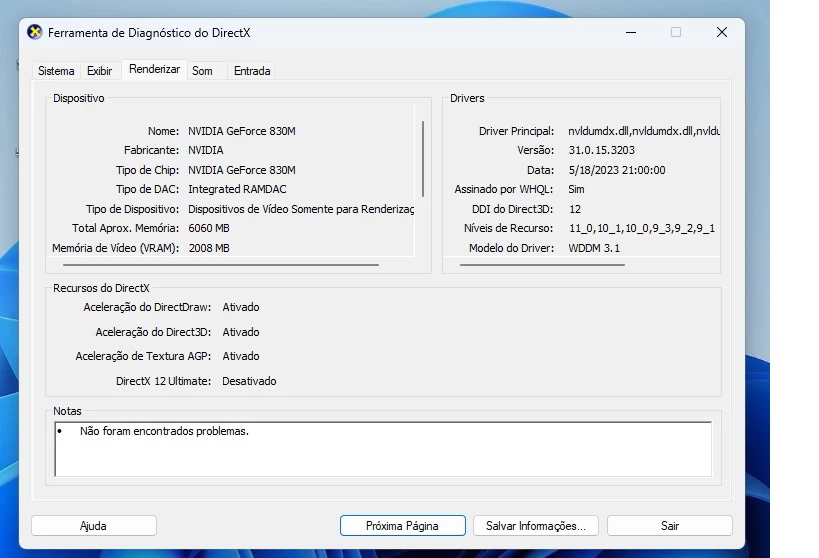Image resolution: width=819 pixels, height=558 pixels.
Task: Open the Exibir tab
Action: [99, 71]
